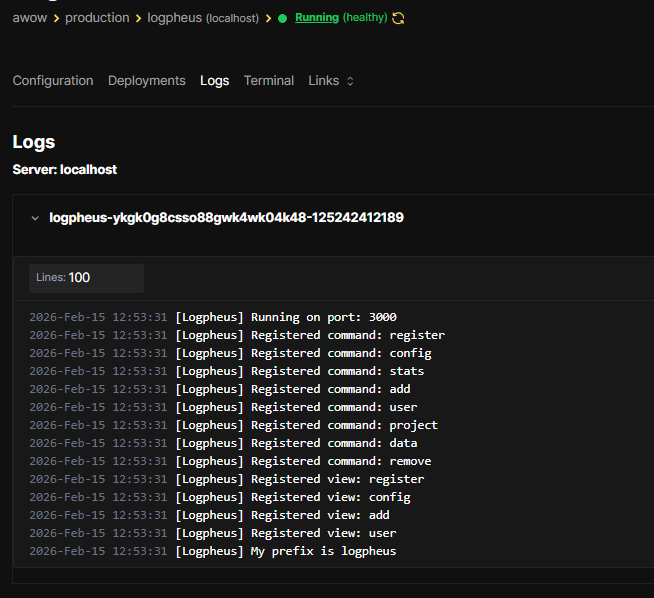Open the Links dropdown menu
The width and height of the screenshot is (654, 598).
(x=330, y=81)
